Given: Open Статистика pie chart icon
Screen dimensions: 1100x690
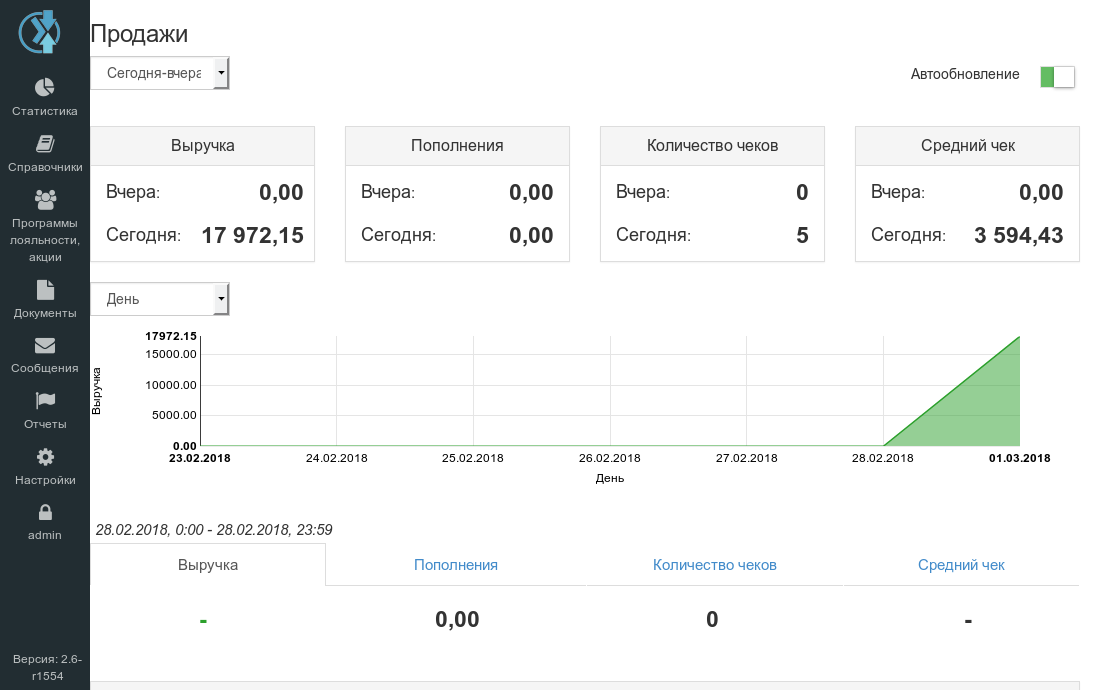Looking at the screenshot, I should (x=45, y=87).
